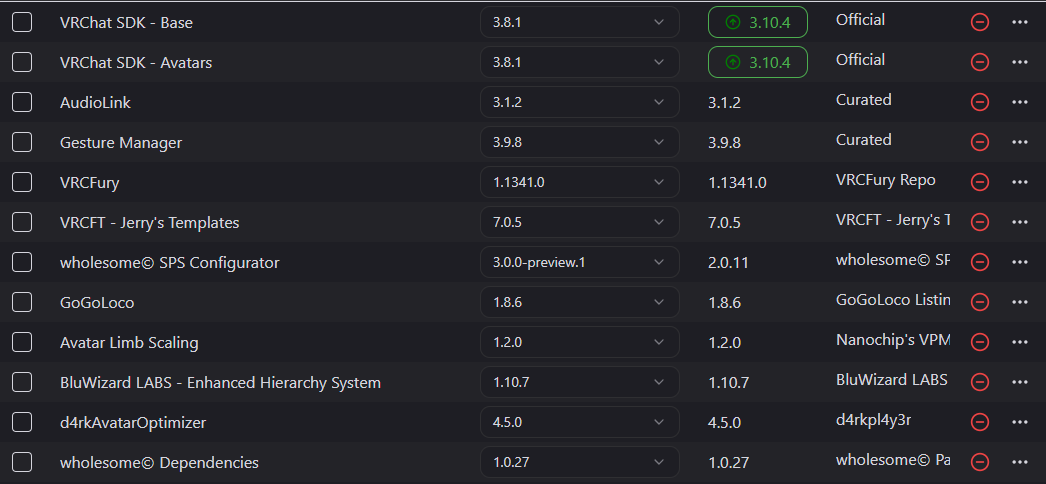
Task: Expand Jerry's Templates 7.0.5 version dropdown
Action: click(580, 222)
